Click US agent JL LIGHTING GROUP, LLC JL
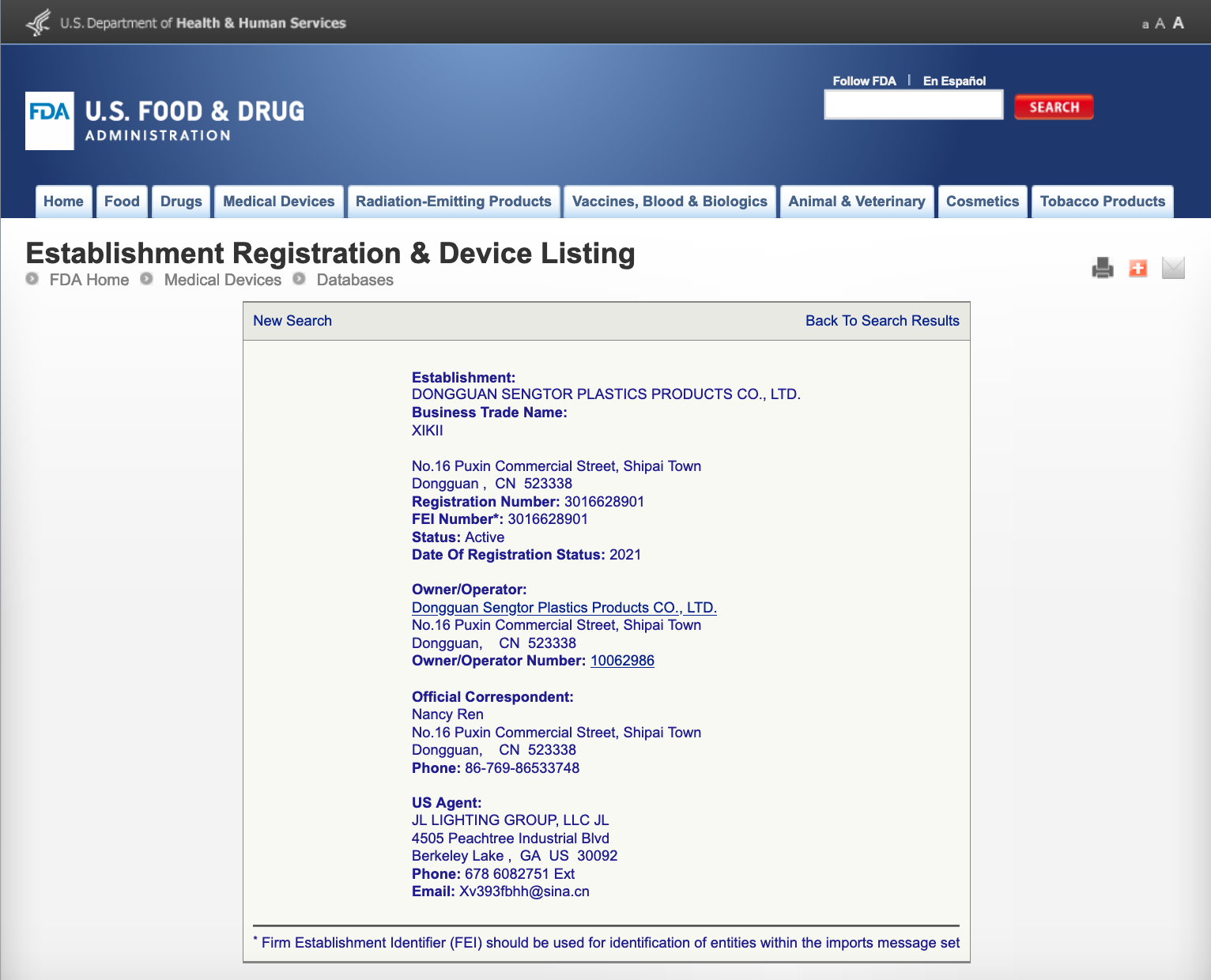This screenshot has width=1211, height=980. coord(511,820)
